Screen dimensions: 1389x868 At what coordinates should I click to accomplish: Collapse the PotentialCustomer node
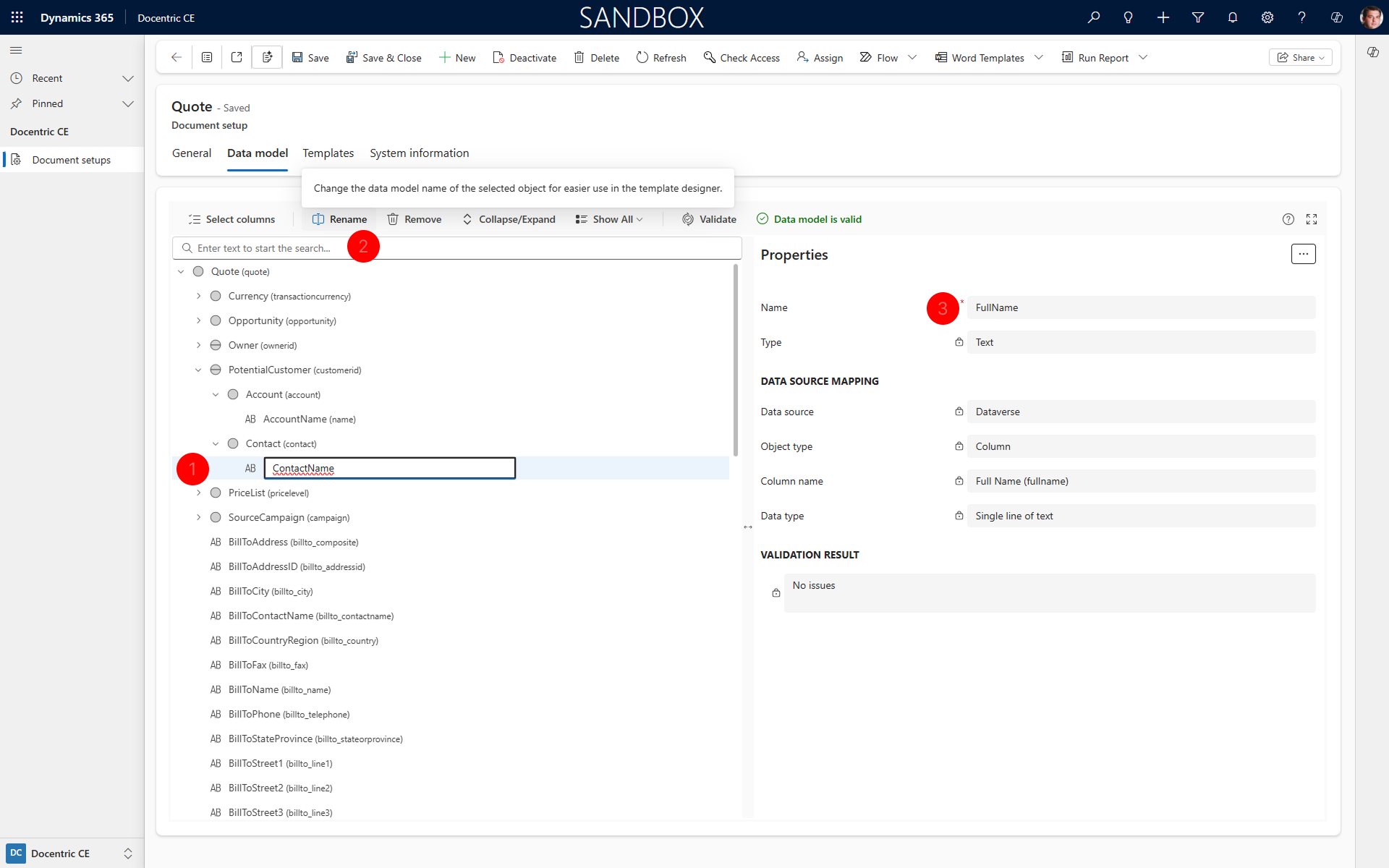coord(198,370)
